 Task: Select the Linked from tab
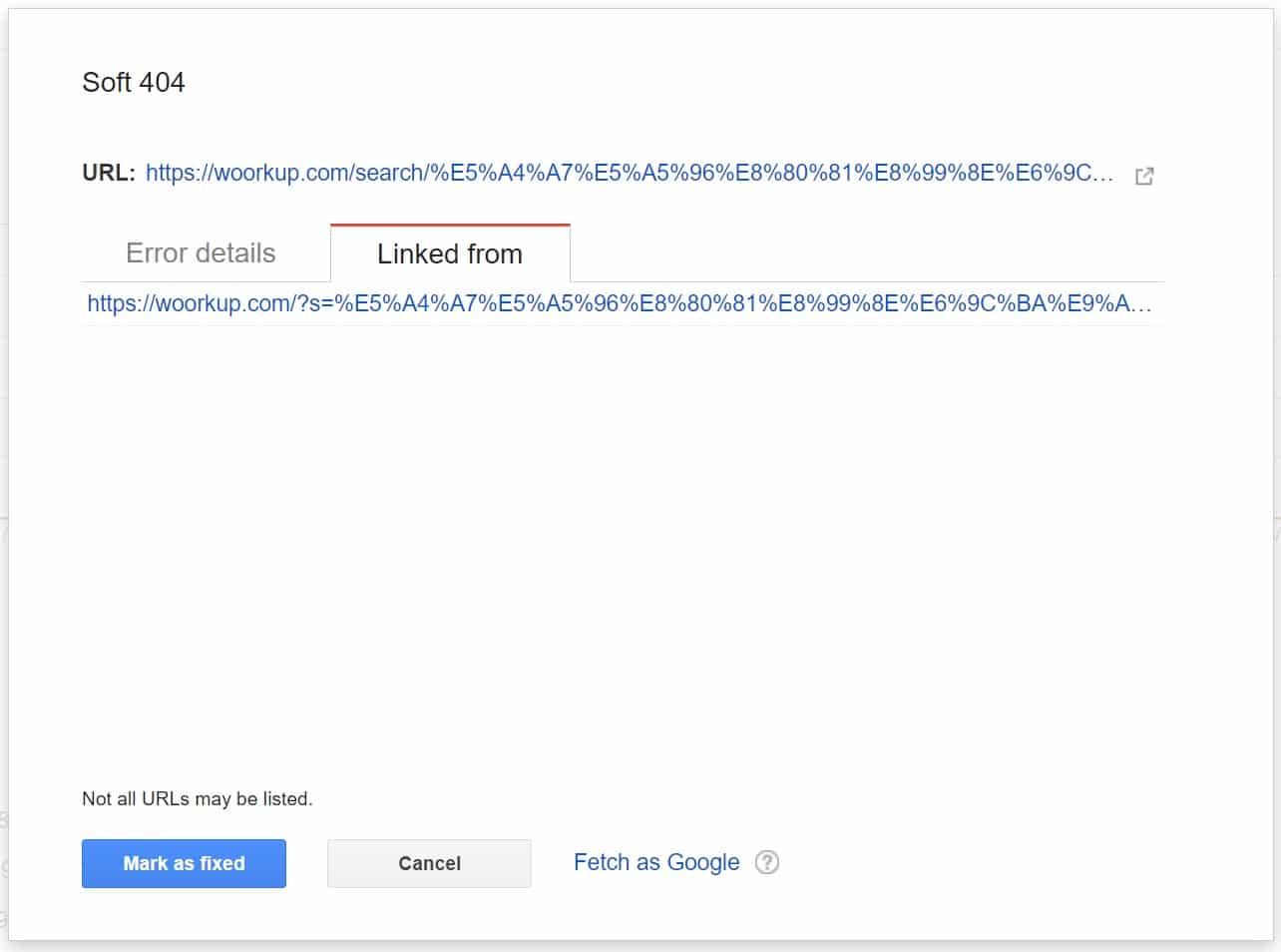click(450, 253)
